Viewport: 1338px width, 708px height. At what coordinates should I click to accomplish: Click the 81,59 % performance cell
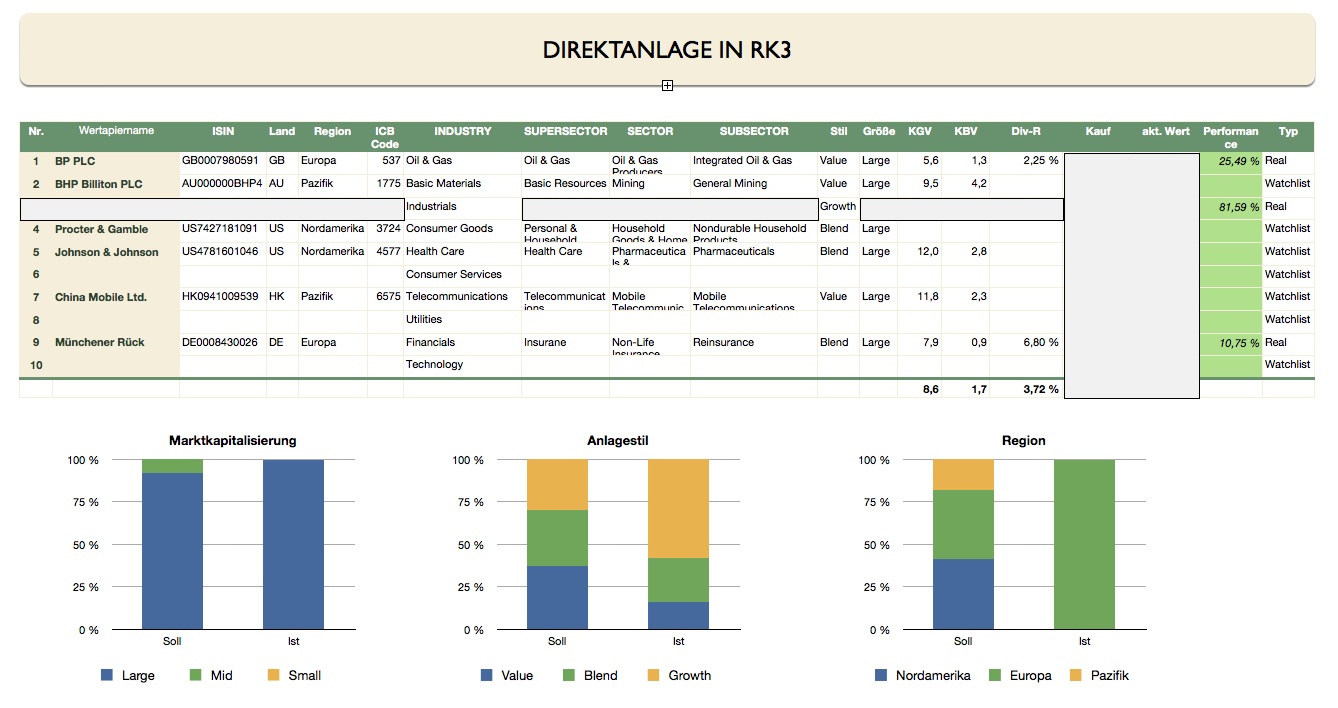pyautogui.click(x=1231, y=207)
